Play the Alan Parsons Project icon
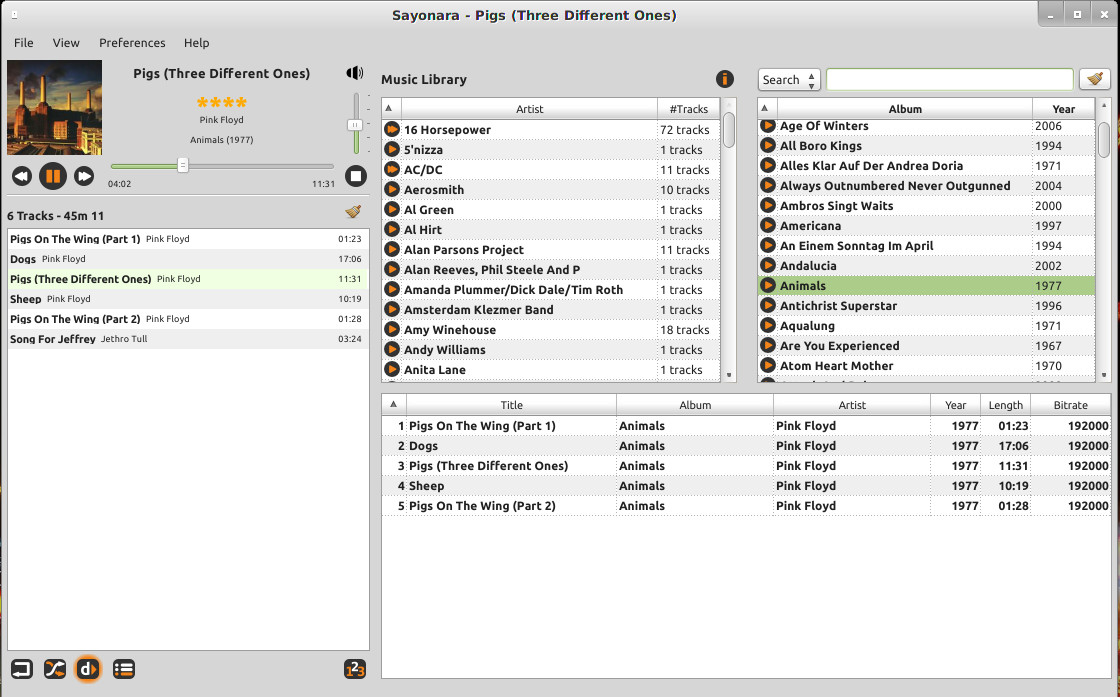 click(391, 249)
